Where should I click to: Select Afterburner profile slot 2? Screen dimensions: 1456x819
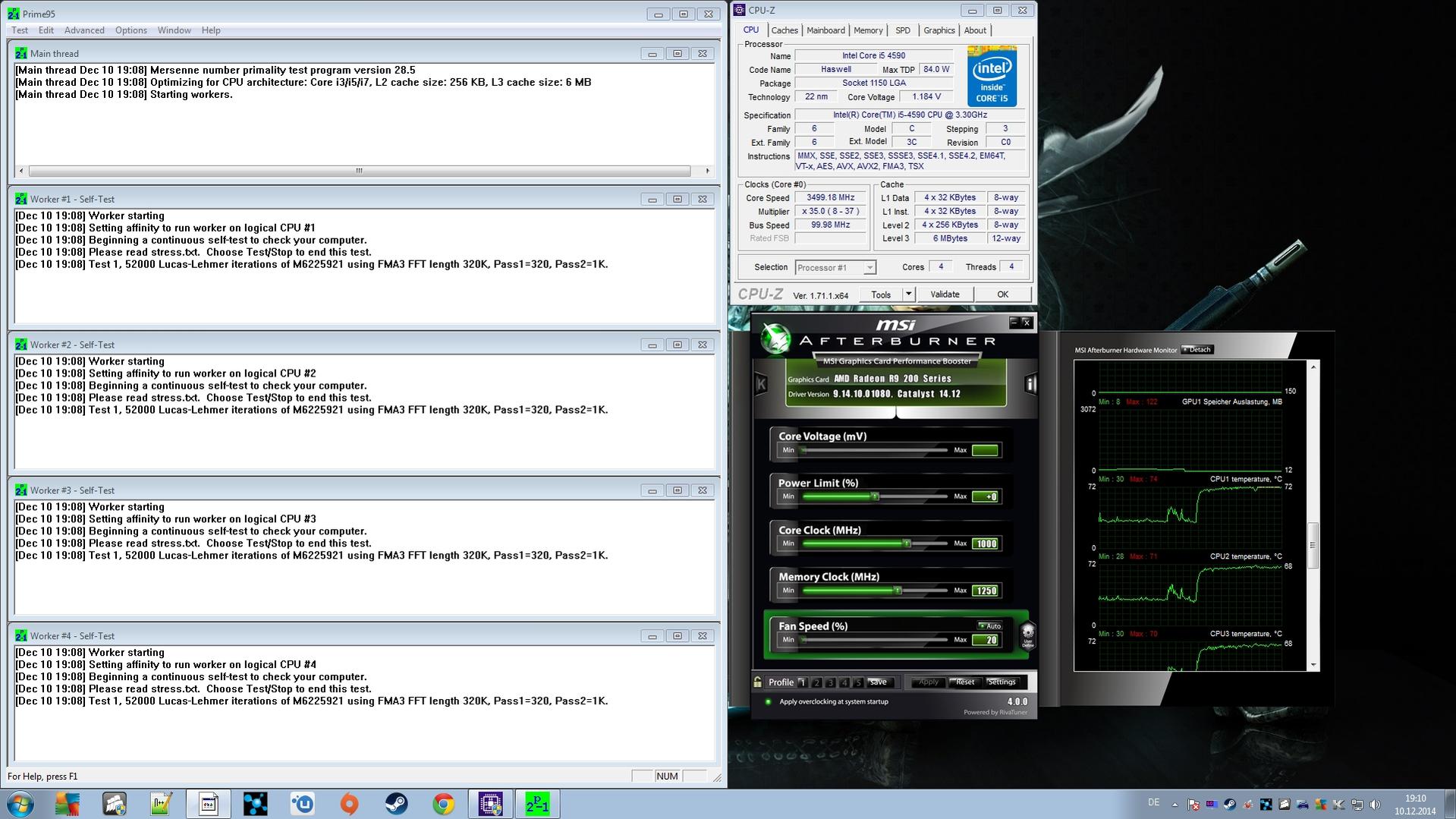[x=817, y=682]
